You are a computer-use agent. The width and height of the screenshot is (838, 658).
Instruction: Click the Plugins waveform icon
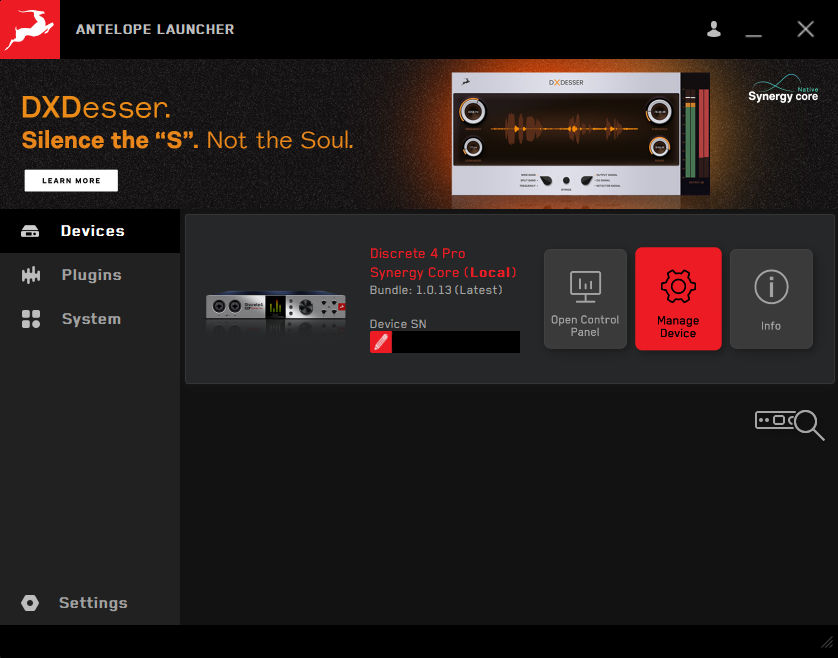click(31, 275)
